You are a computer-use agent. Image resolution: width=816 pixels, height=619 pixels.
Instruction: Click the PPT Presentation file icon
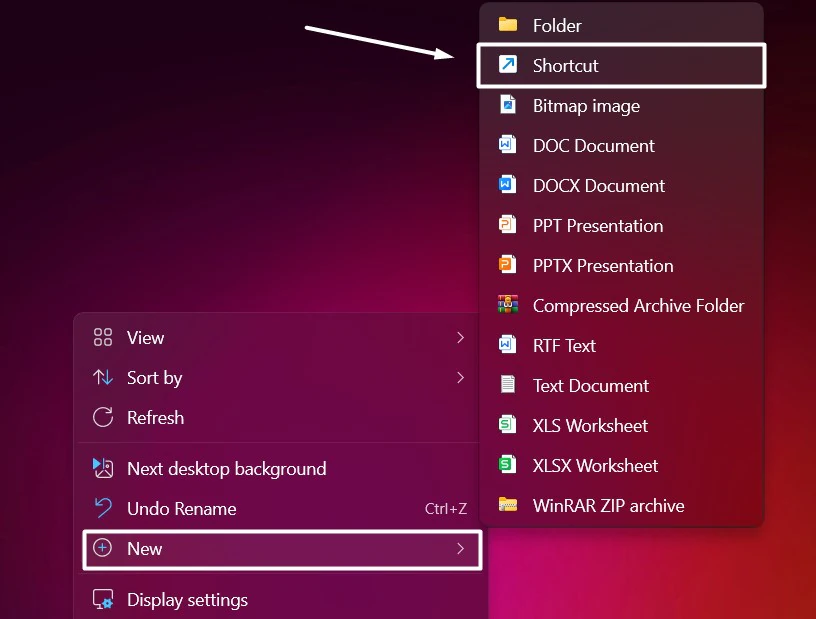(x=508, y=225)
